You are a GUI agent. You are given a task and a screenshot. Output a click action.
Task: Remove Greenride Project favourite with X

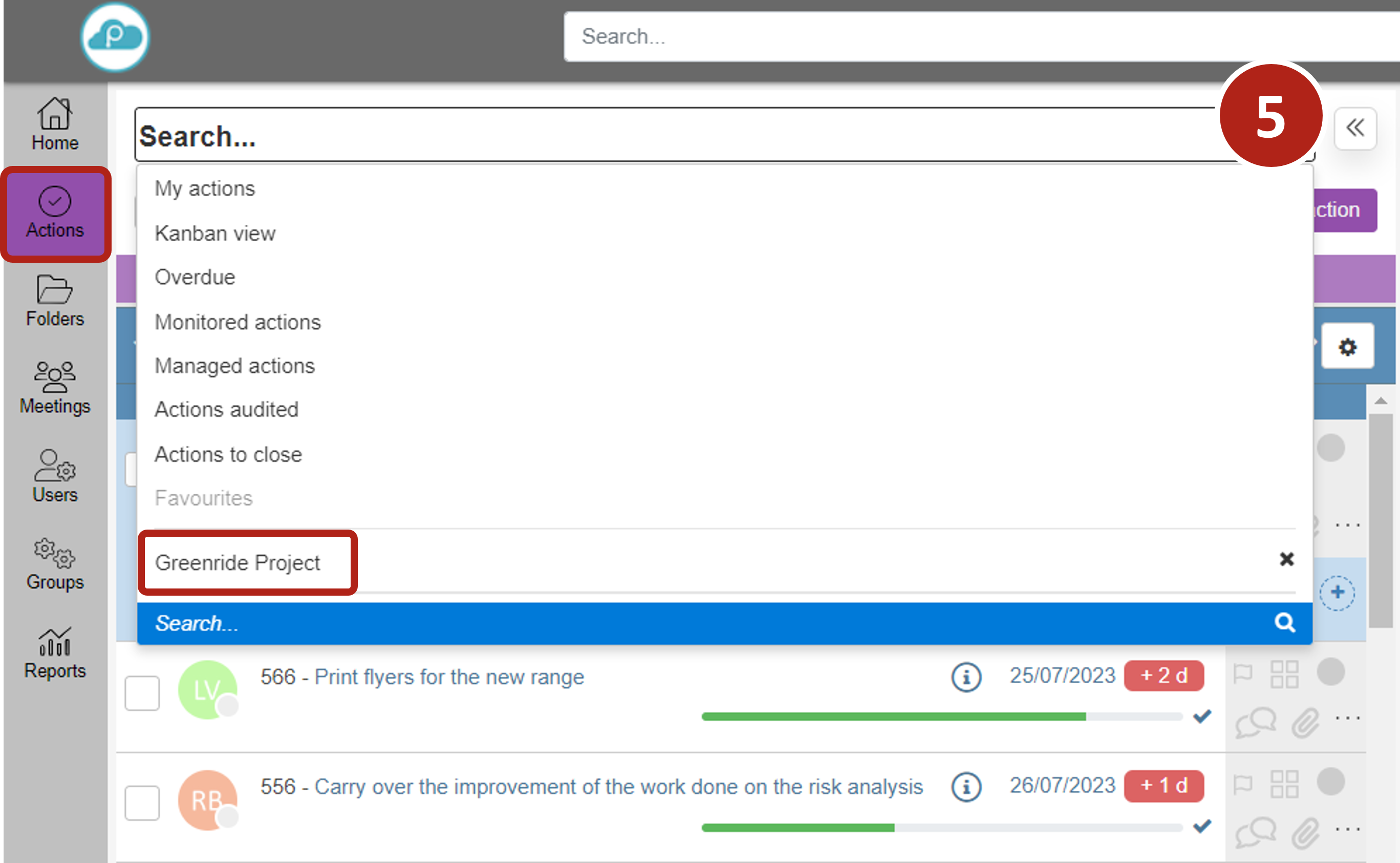tap(1286, 559)
